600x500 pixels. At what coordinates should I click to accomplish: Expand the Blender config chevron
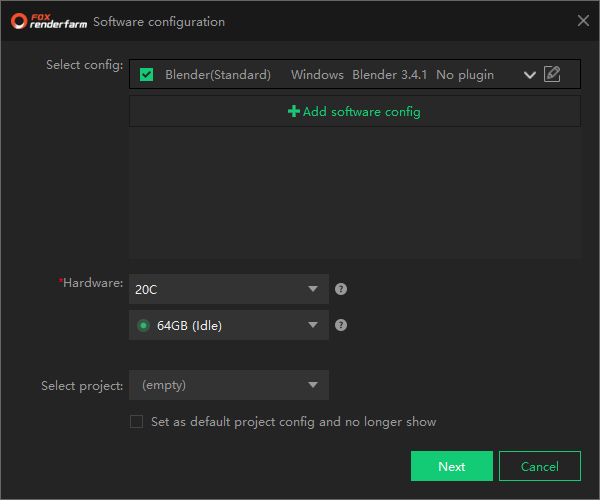[x=530, y=75]
